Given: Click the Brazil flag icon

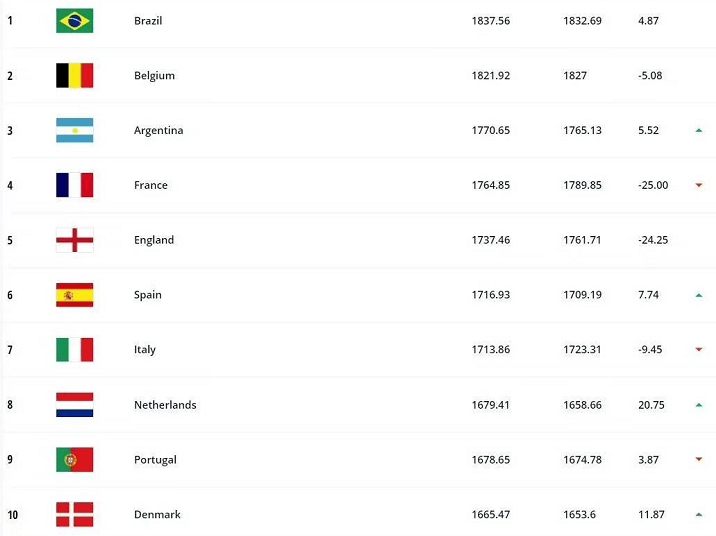Looking at the screenshot, I should [x=74, y=21].
